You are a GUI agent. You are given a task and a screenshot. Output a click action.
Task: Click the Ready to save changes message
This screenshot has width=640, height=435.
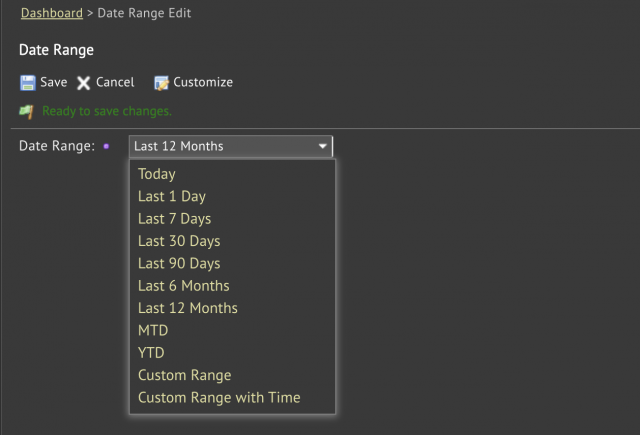(107, 111)
